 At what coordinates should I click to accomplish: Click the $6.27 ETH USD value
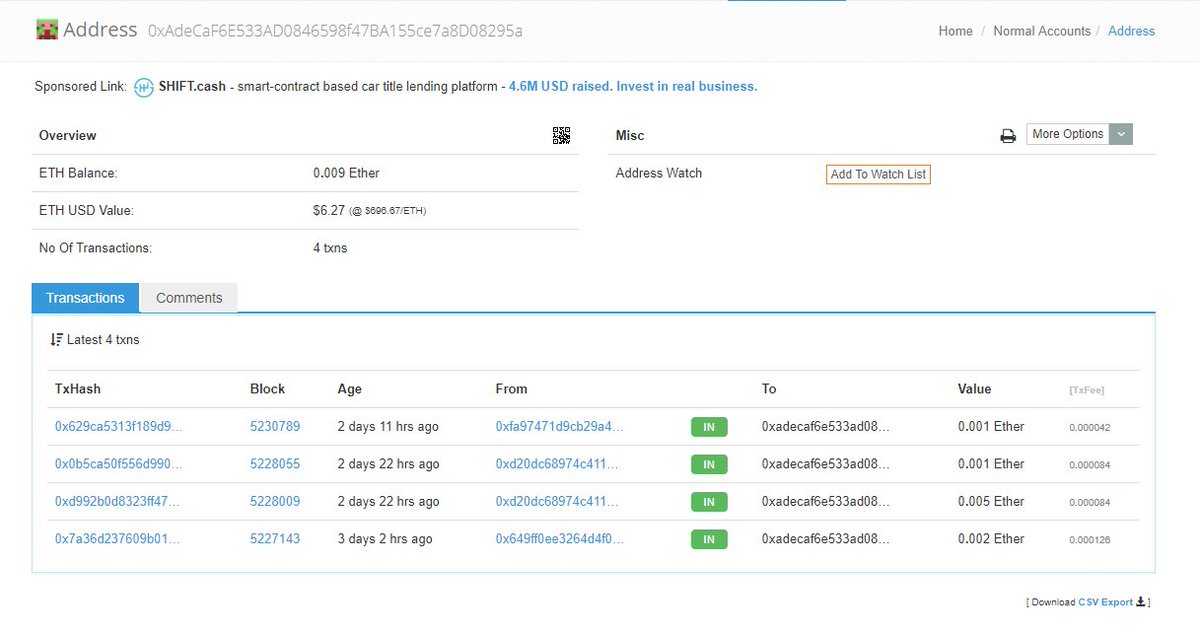click(329, 211)
